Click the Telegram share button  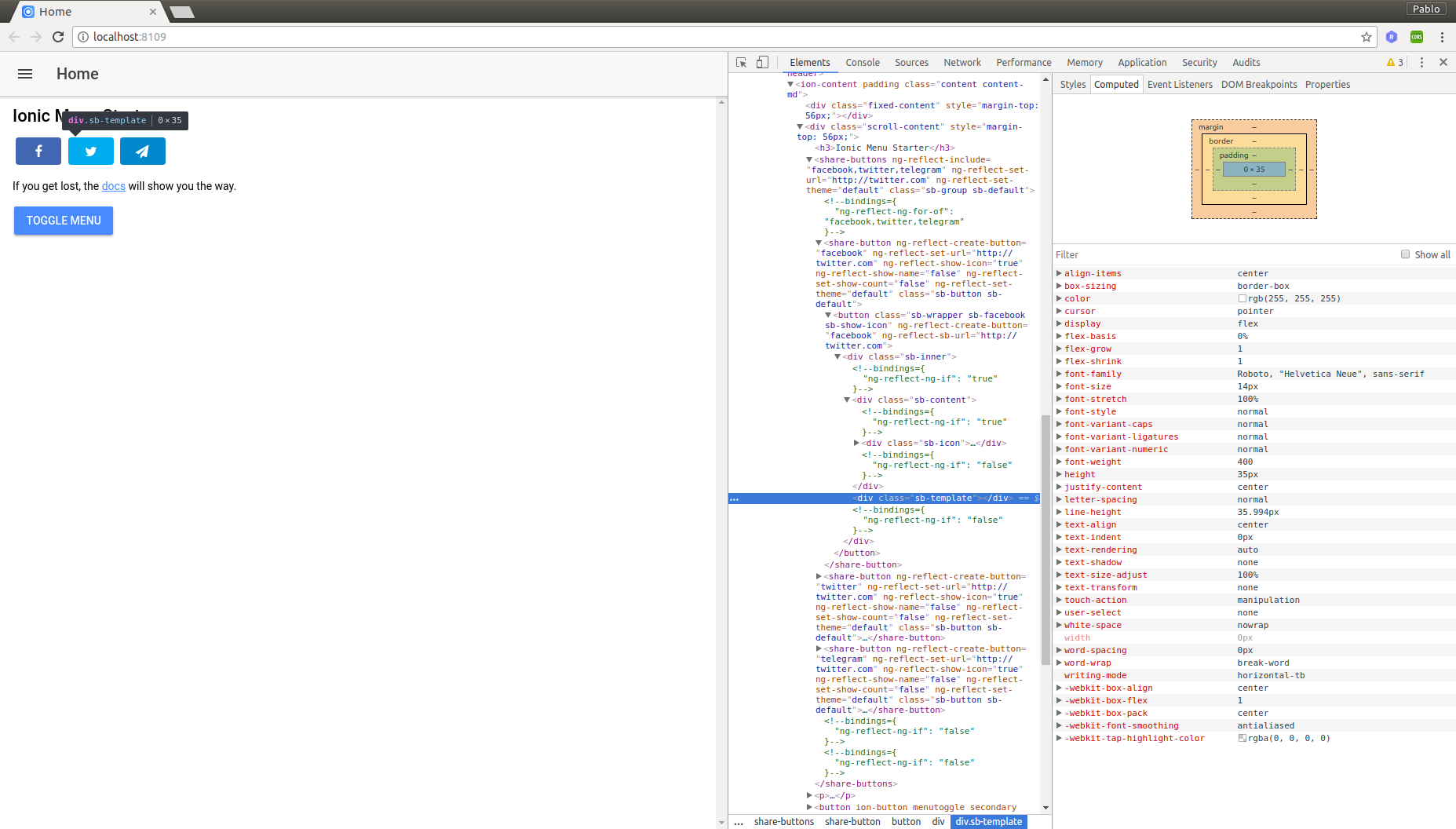[143, 152]
